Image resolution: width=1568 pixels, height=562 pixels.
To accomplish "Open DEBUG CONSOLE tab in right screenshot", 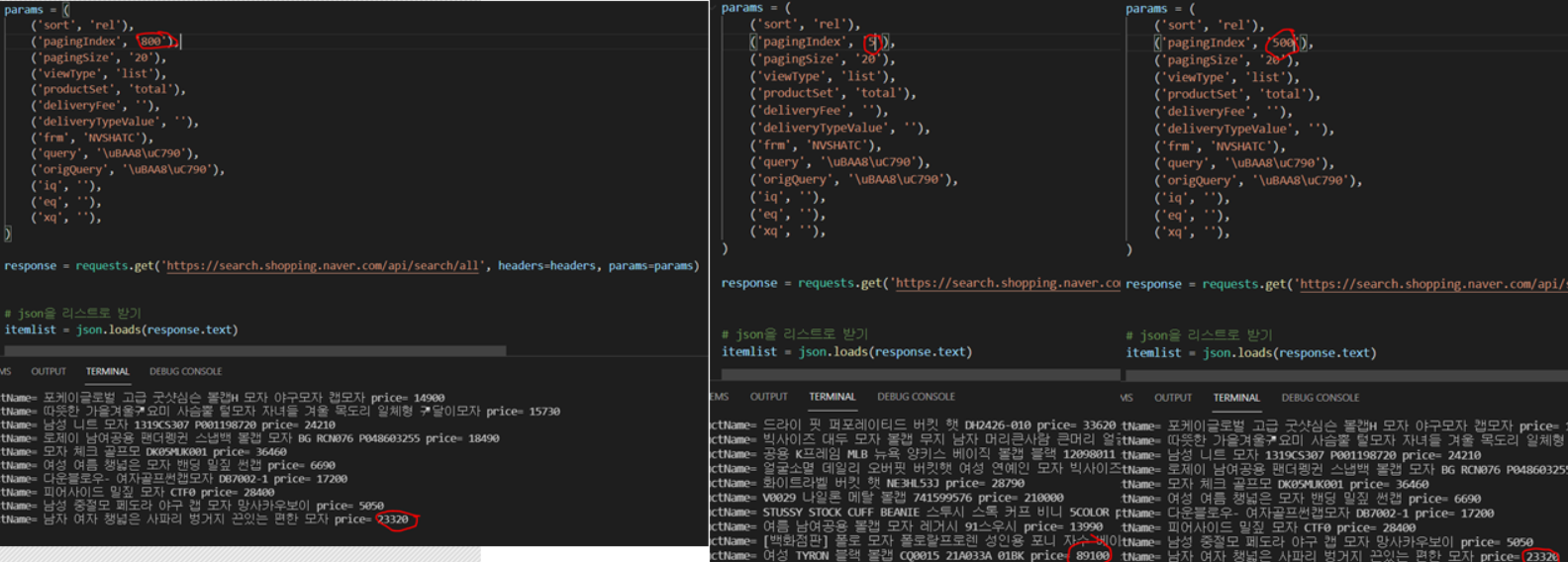I will 1321,398.
